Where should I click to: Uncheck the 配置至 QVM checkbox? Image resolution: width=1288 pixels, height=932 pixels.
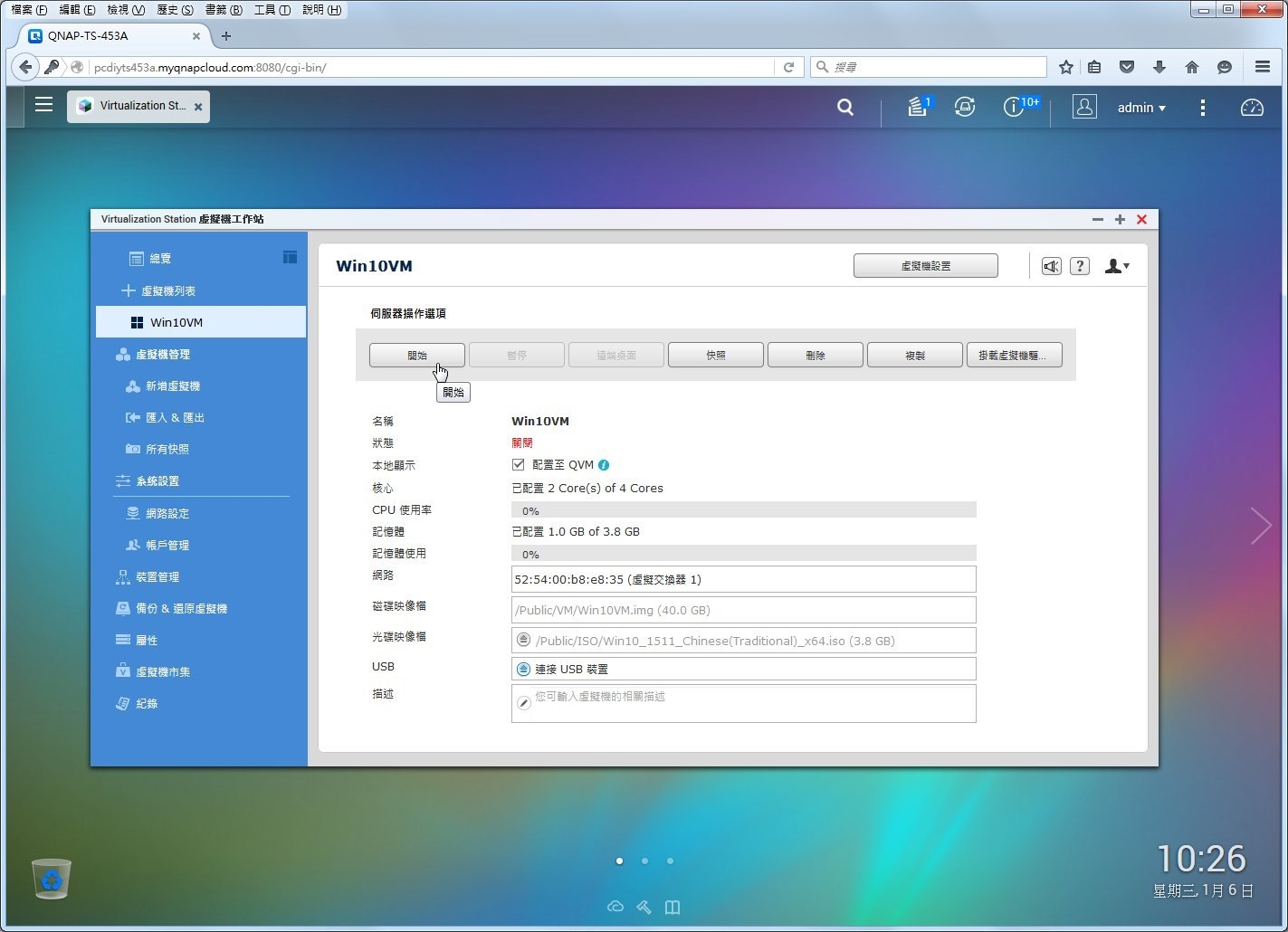[519, 464]
